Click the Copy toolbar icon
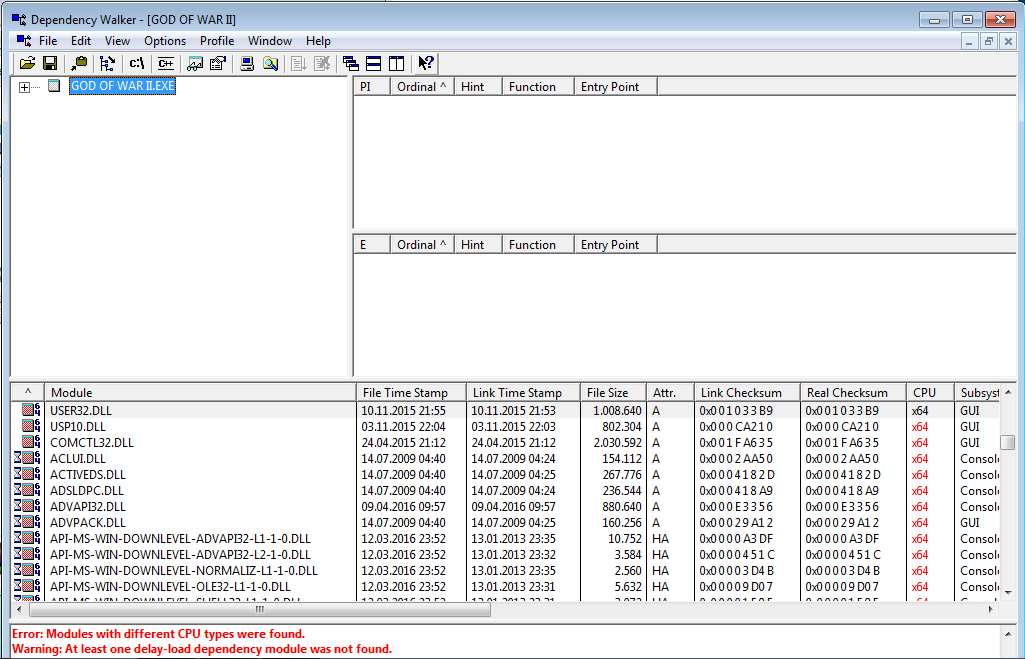The width and height of the screenshot is (1025, 659). pos(79,63)
